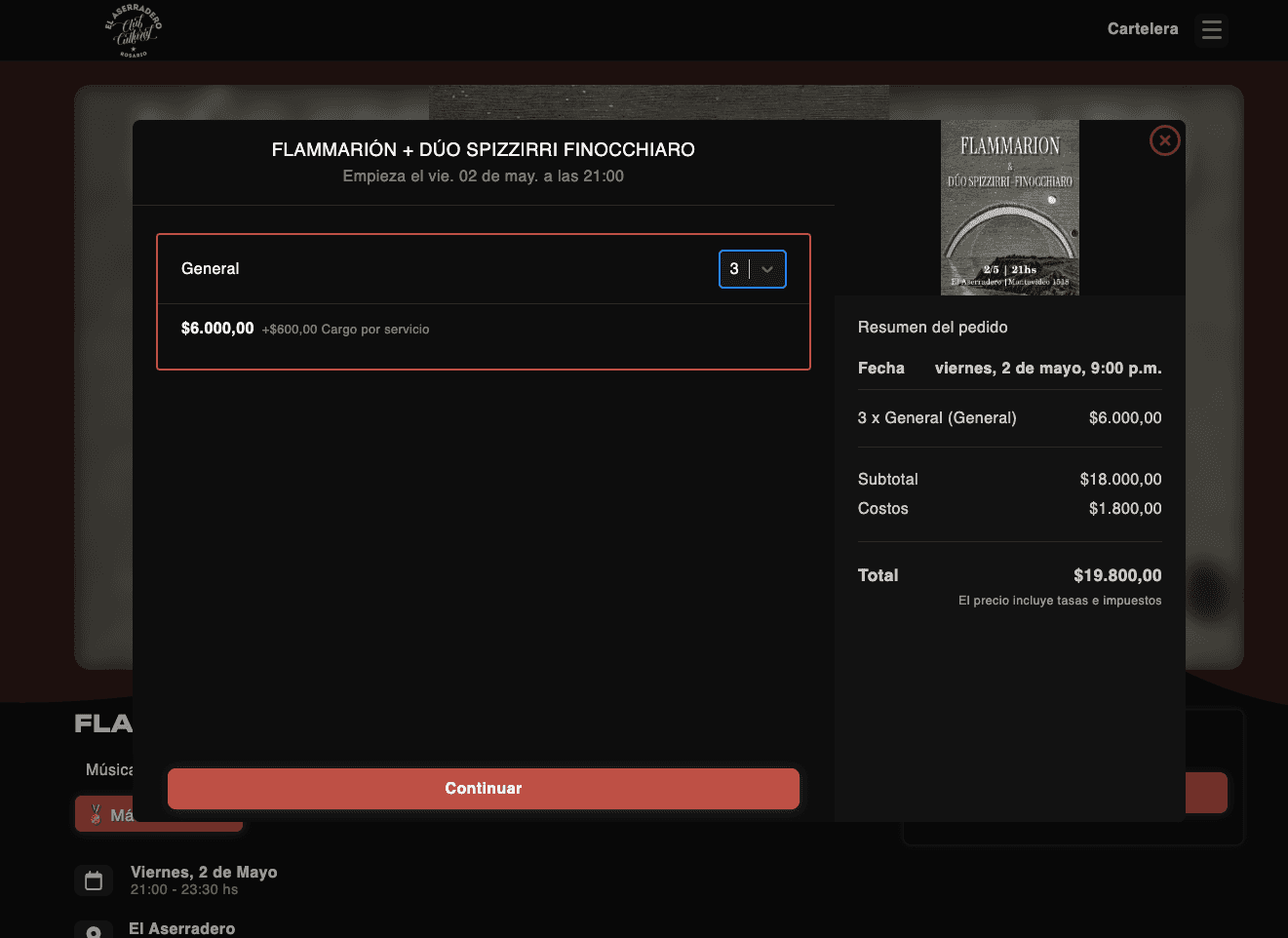Open the General ticket quantity dropdown
The width and height of the screenshot is (1288, 938).
tap(752, 268)
